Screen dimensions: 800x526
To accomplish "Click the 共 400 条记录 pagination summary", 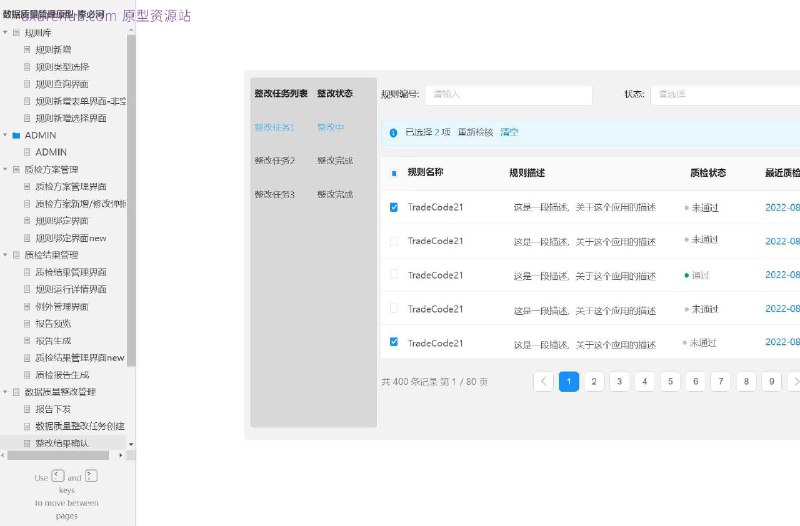I will [434, 382].
